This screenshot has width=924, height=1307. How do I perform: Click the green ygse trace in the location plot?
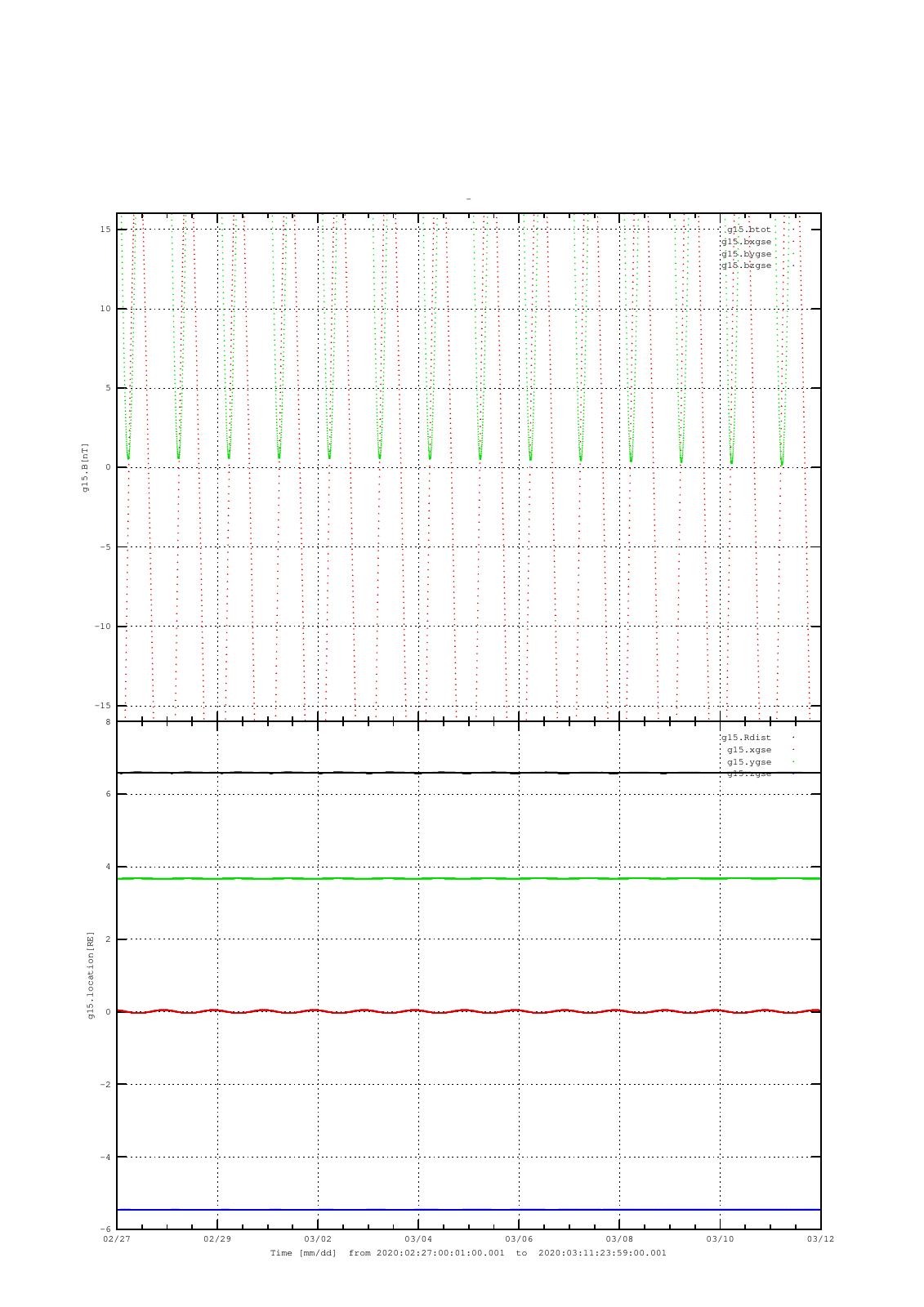469,879
